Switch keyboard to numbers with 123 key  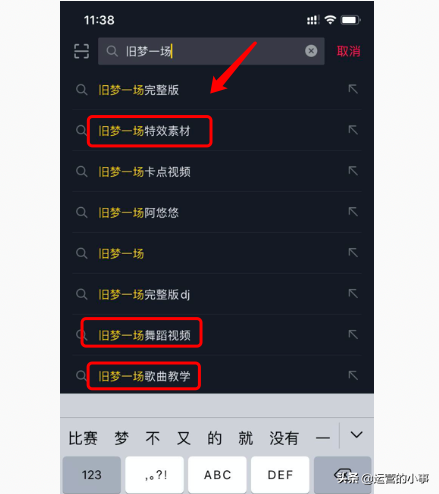tap(92, 475)
